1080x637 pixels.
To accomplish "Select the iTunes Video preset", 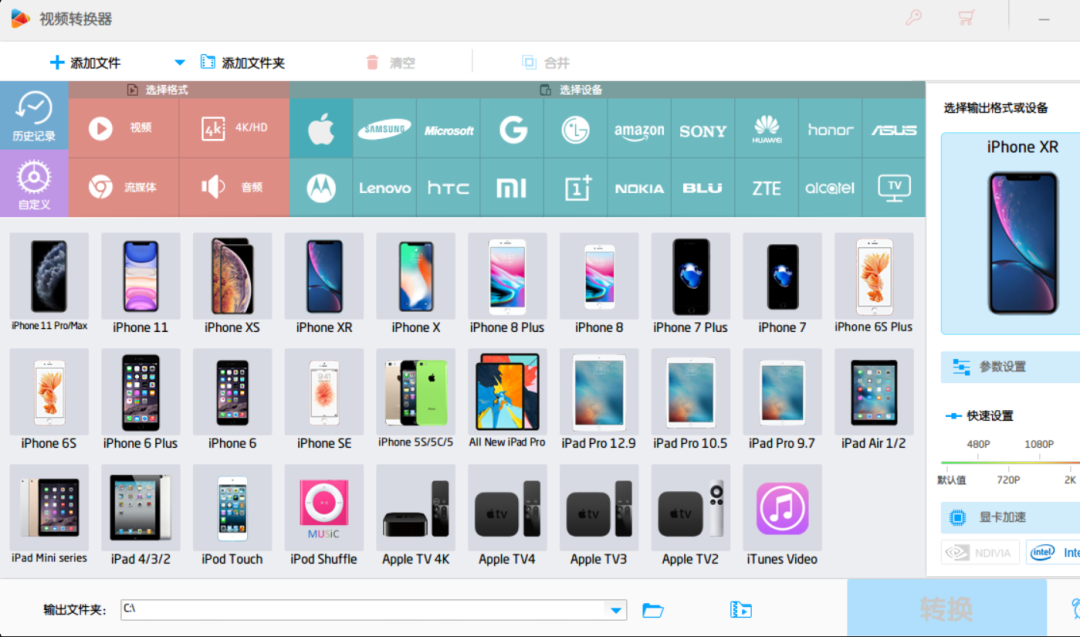I will (782, 515).
